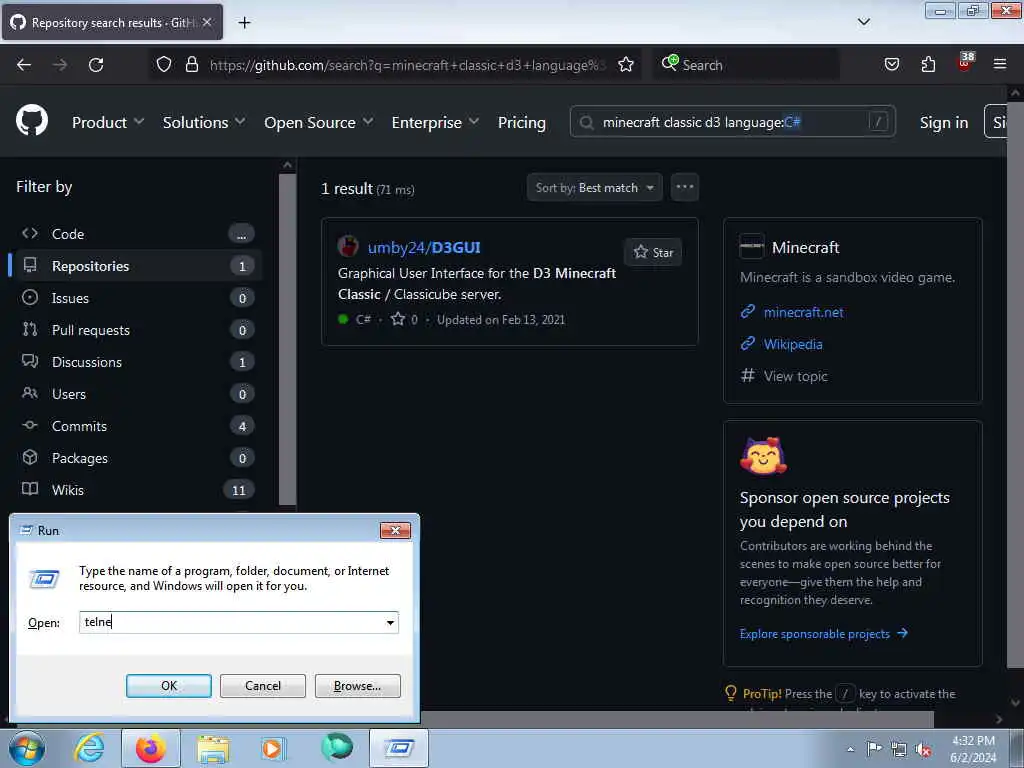Click the Firefox address bar URL
This screenshot has height=768, width=1024.
pyautogui.click(x=407, y=65)
